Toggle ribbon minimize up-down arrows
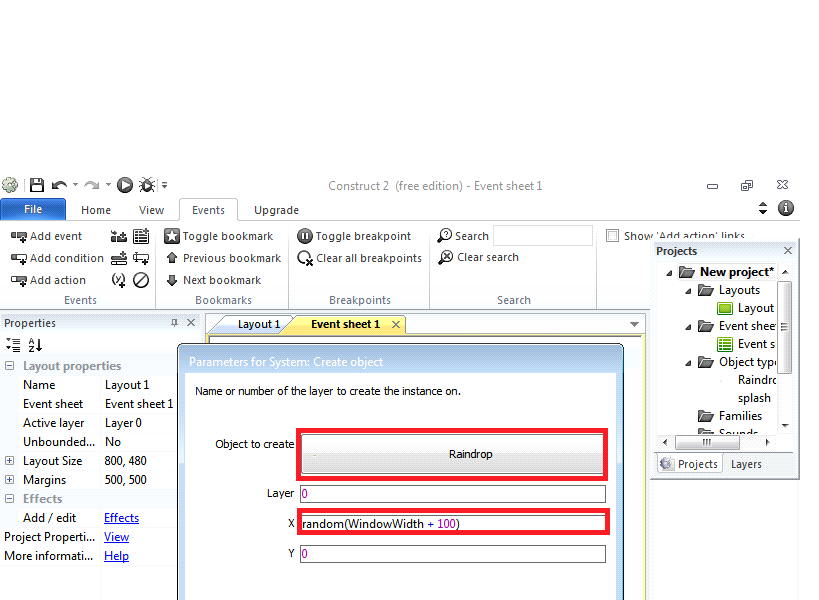 (763, 208)
